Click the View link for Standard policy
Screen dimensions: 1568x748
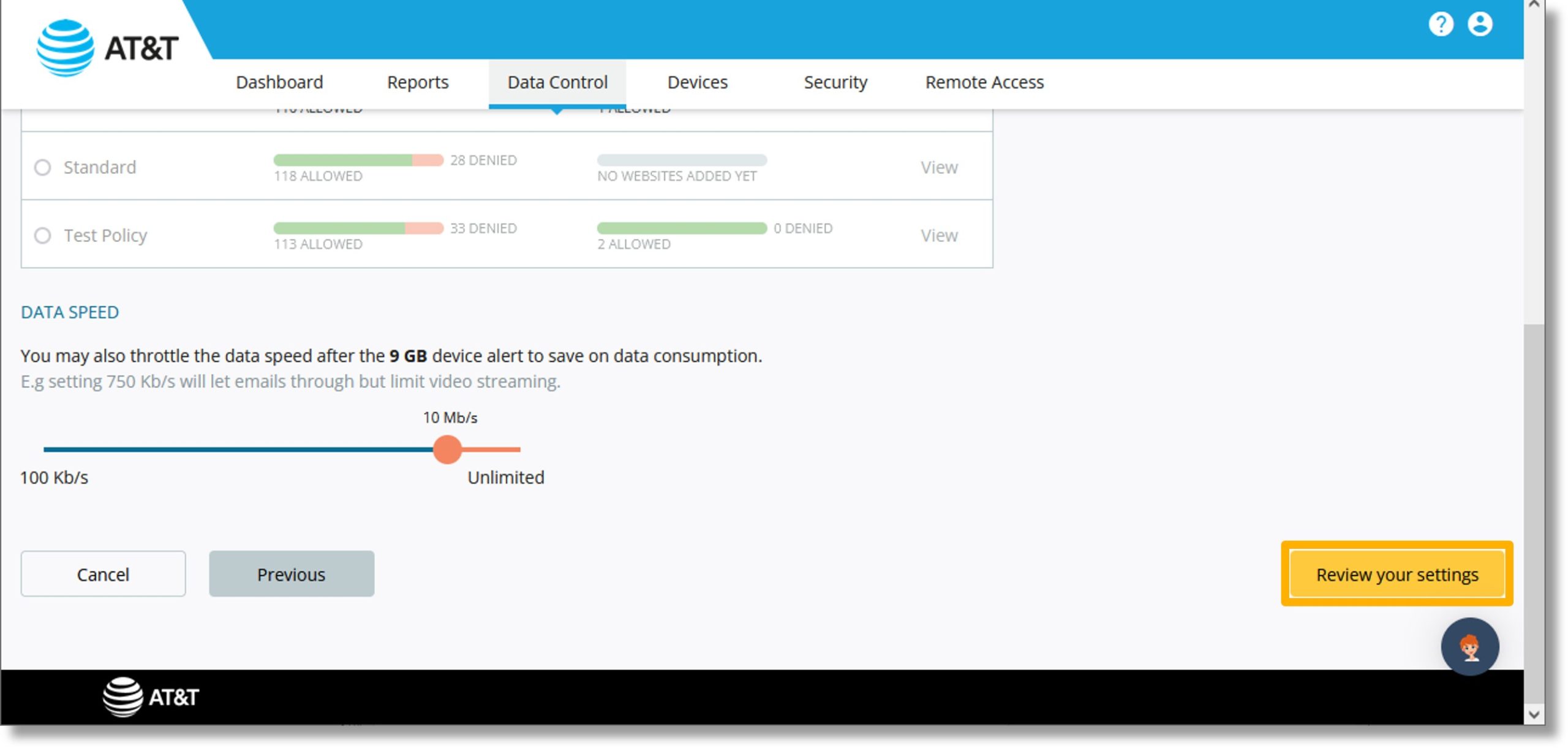(x=939, y=167)
